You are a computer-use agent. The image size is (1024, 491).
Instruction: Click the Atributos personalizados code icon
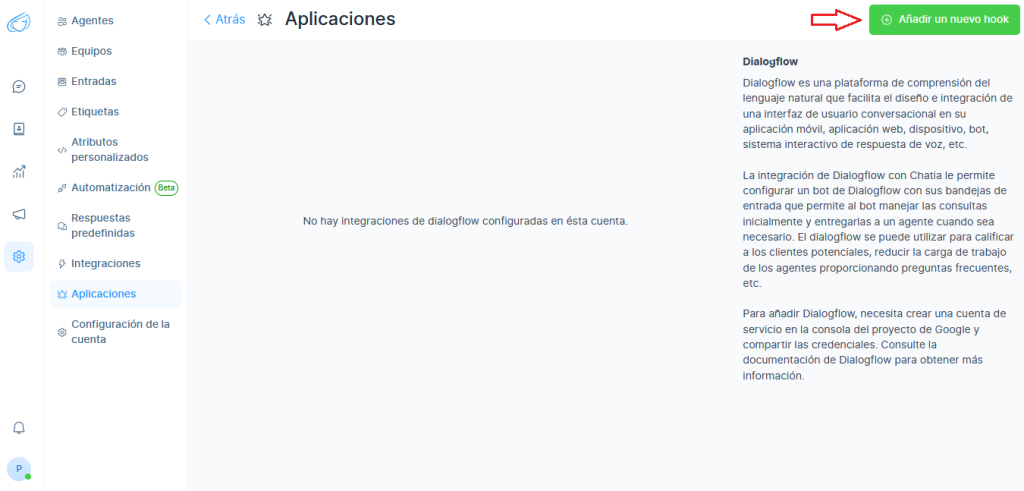point(62,150)
